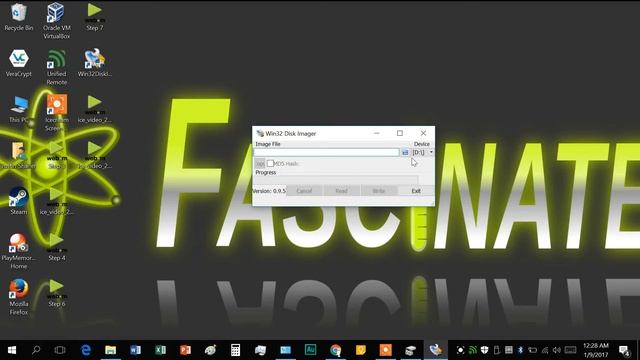Image resolution: width=640 pixels, height=360 pixels.
Task: Click the Win32 Disk Imager title icon
Action: (260, 133)
